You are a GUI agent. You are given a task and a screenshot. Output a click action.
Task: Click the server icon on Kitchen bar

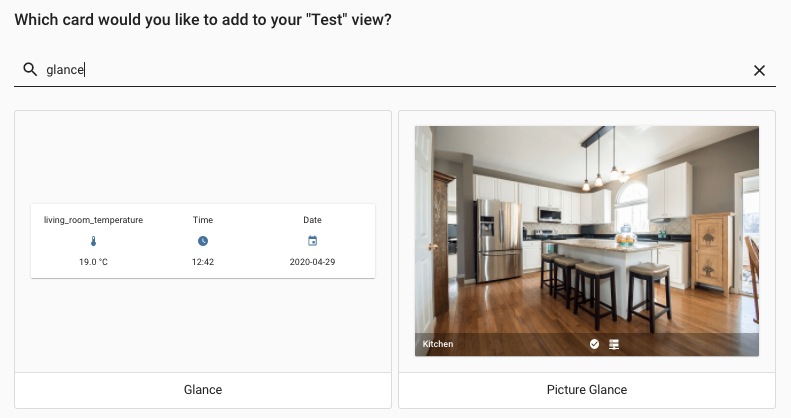click(614, 344)
